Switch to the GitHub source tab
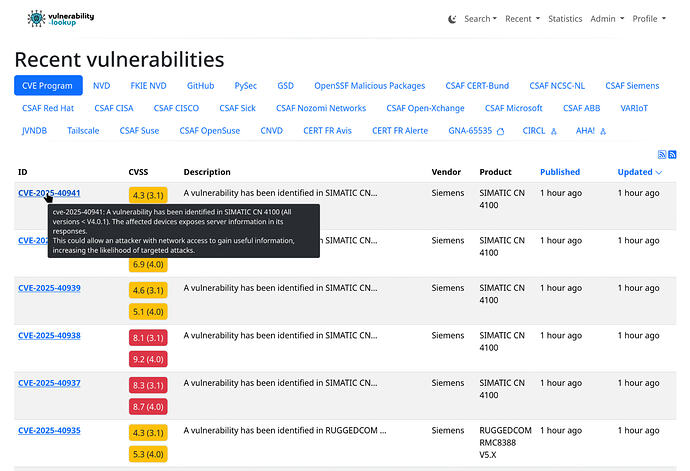Image resolution: width=690 pixels, height=471 pixels. pos(200,86)
